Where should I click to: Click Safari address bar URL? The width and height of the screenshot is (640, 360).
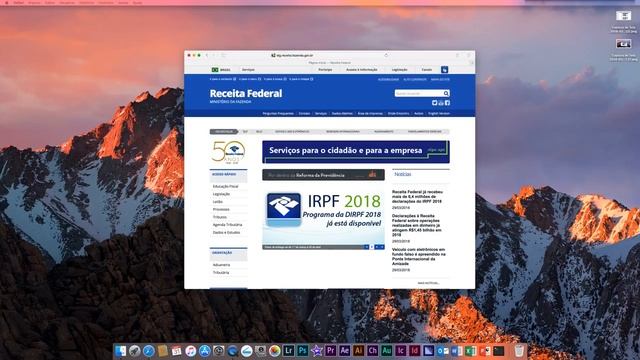coord(295,56)
